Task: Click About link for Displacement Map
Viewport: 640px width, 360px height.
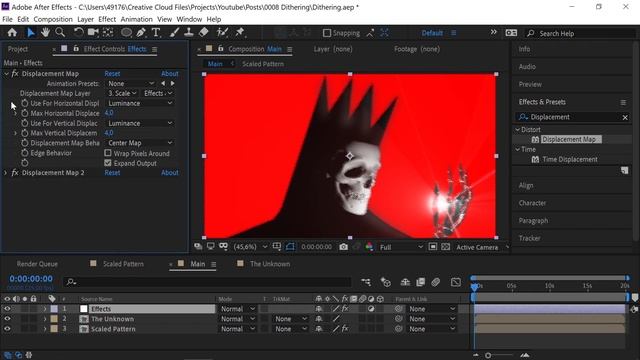Action: pyautogui.click(x=169, y=73)
